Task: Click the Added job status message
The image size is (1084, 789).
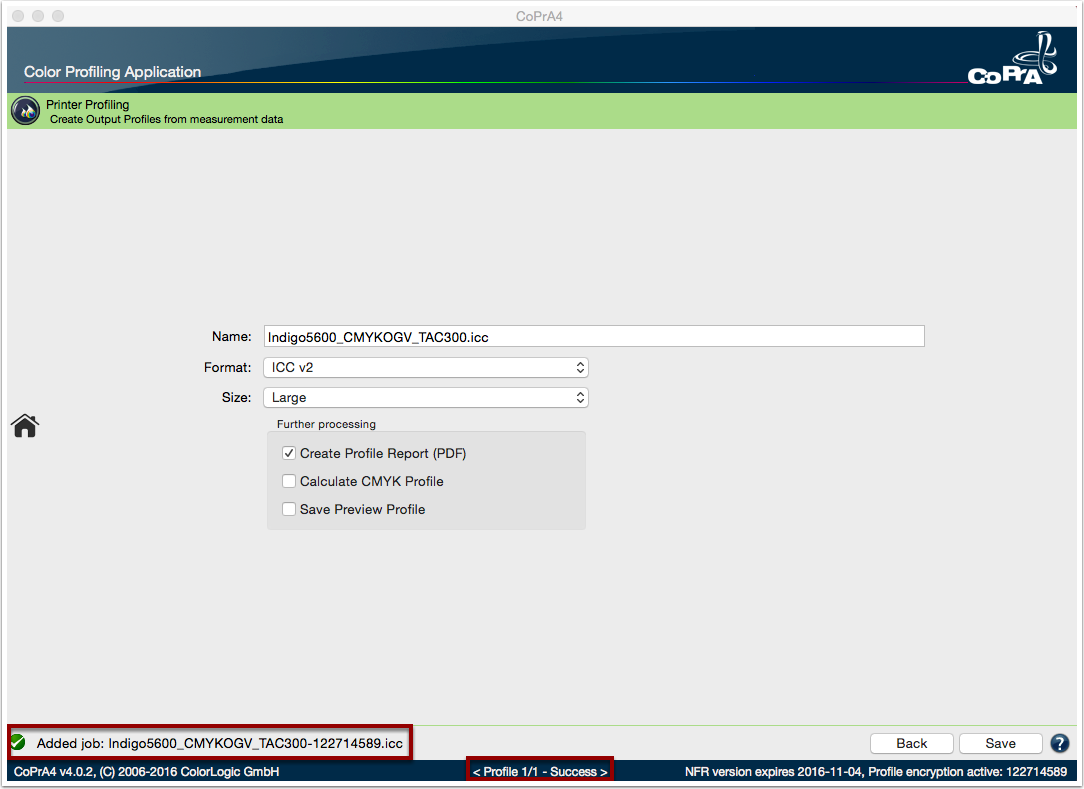Action: pyautogui.click(x=220, y=743)
